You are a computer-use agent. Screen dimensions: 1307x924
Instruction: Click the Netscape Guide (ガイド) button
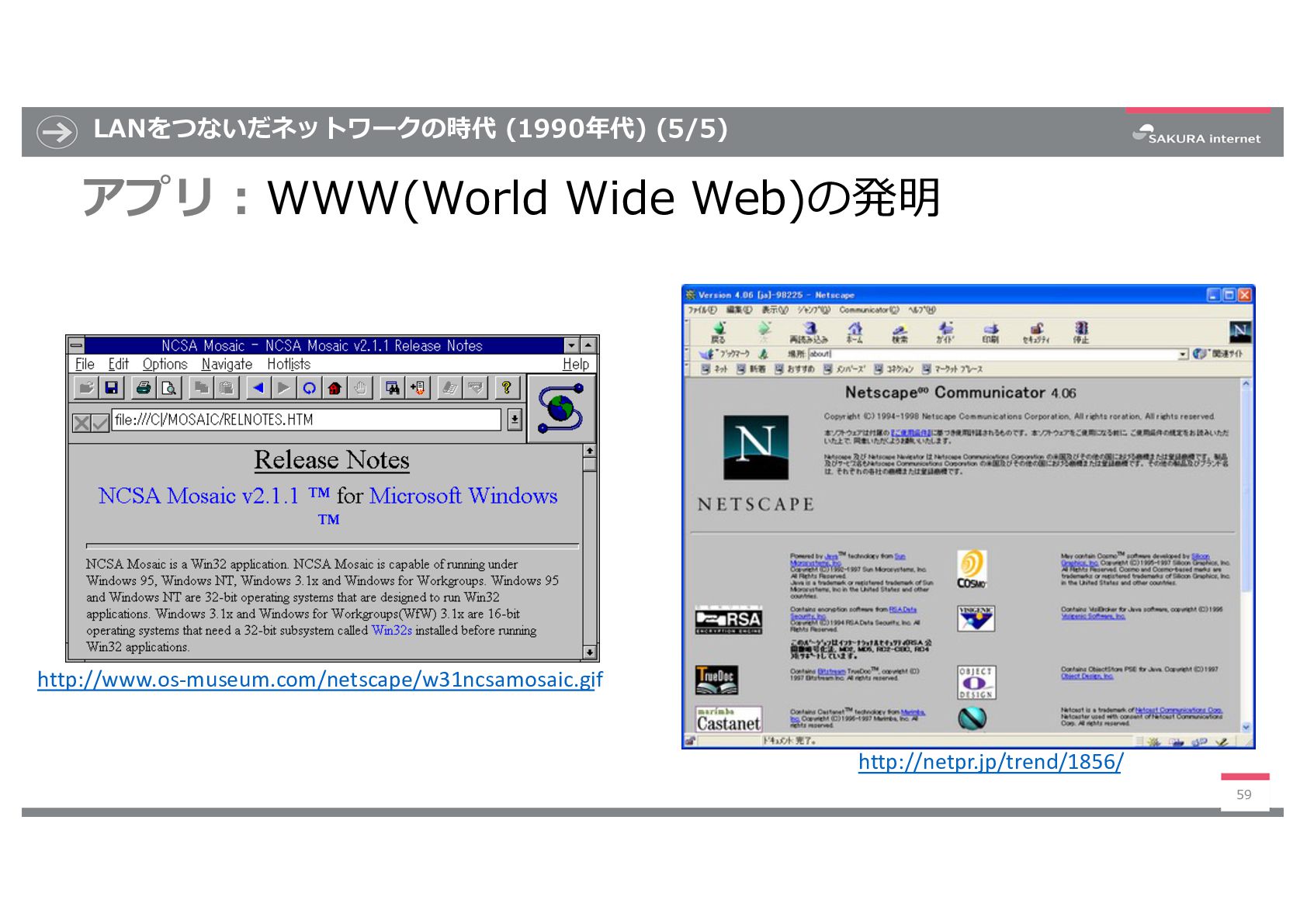(945, 332)
